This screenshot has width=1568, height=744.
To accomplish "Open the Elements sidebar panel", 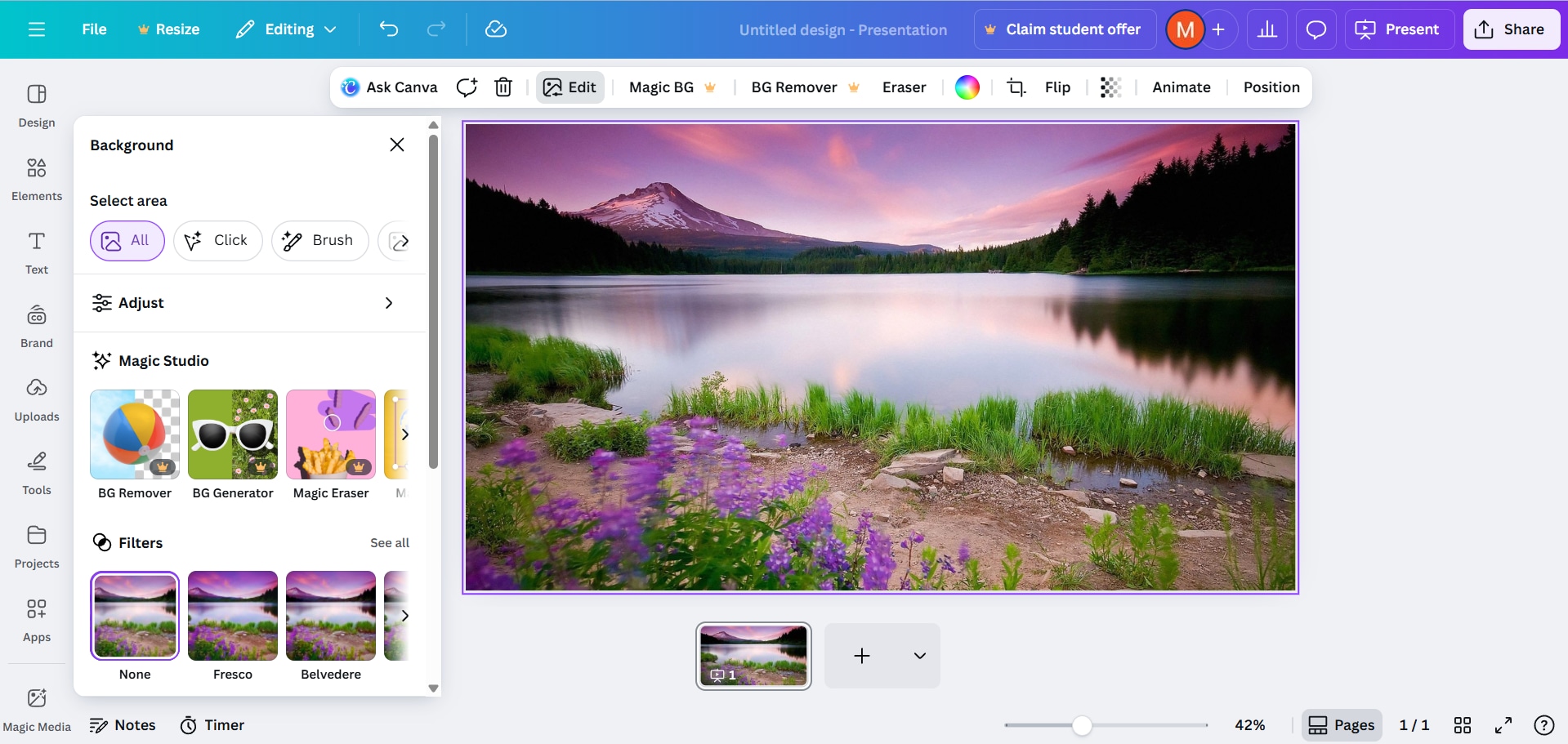I will [37, 180].
